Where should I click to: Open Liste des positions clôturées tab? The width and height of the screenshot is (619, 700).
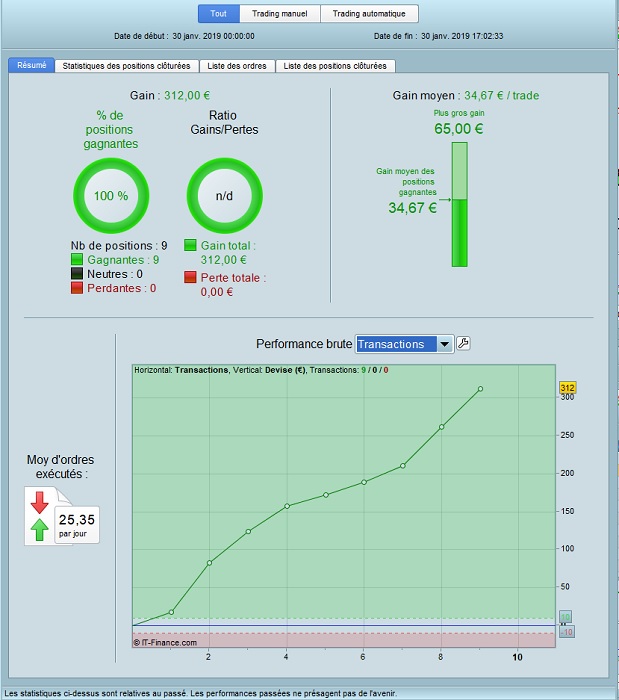point(335,66)
